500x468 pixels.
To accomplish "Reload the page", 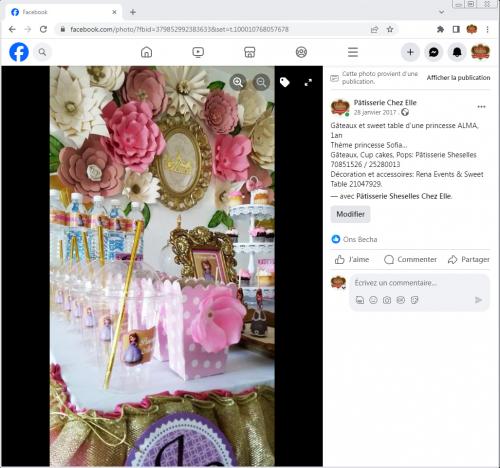I will (x=43, y=29).
